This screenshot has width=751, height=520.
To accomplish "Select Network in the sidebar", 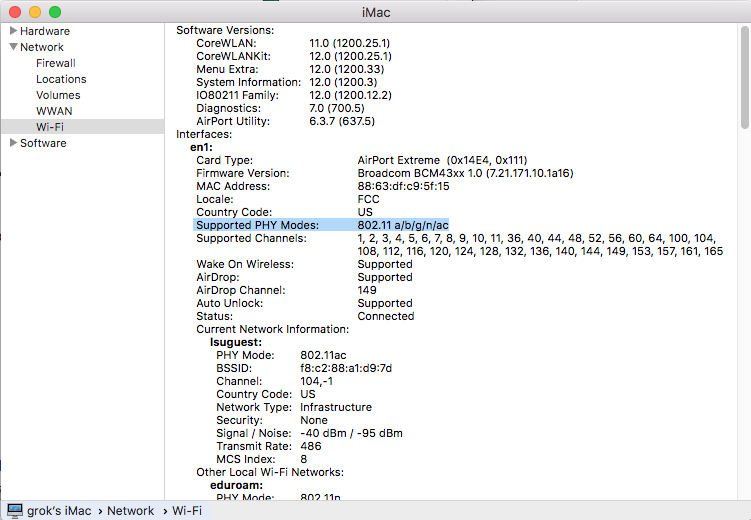I will (42, 47).
